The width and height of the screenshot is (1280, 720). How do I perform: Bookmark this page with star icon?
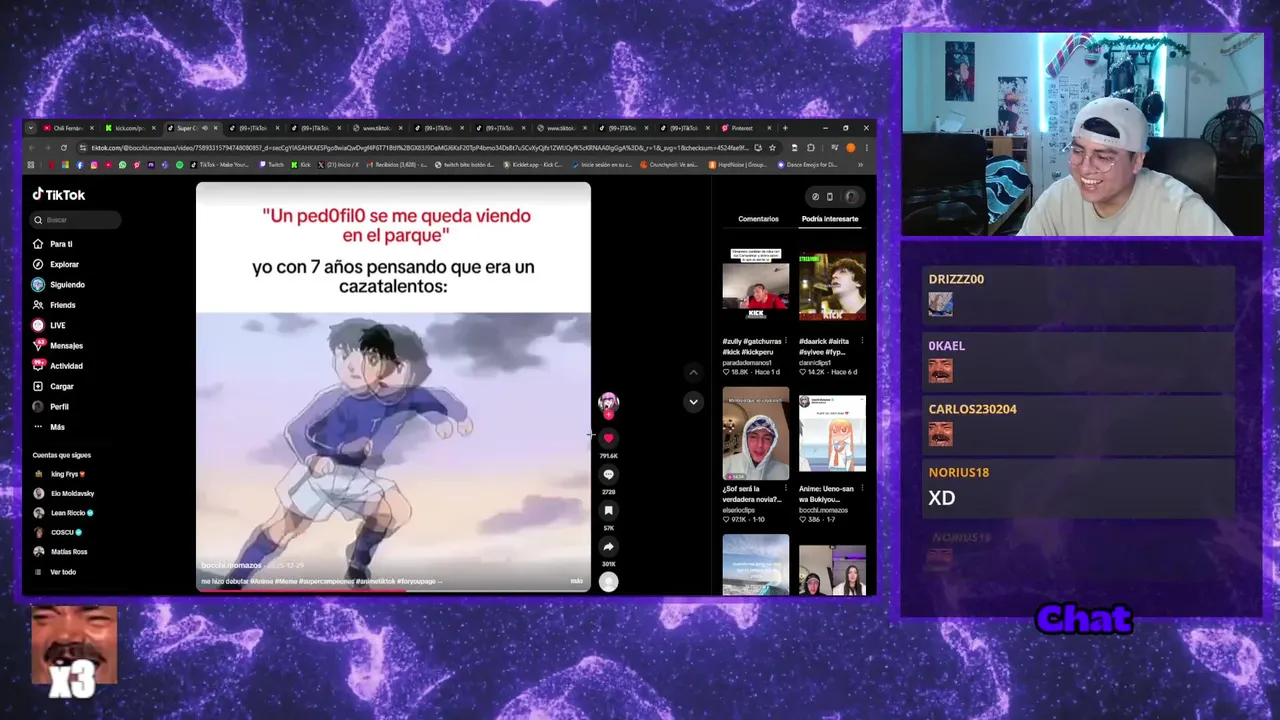tap(772, 148)
